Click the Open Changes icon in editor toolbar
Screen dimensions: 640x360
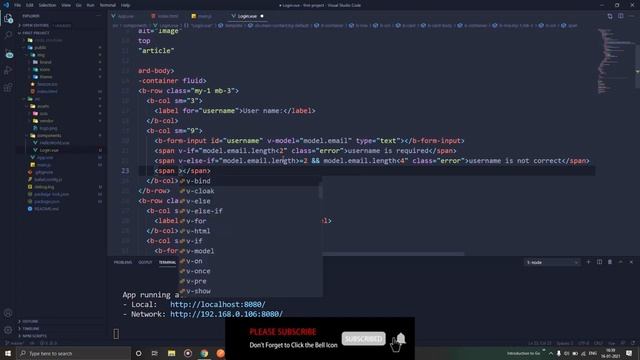[610, 16]
